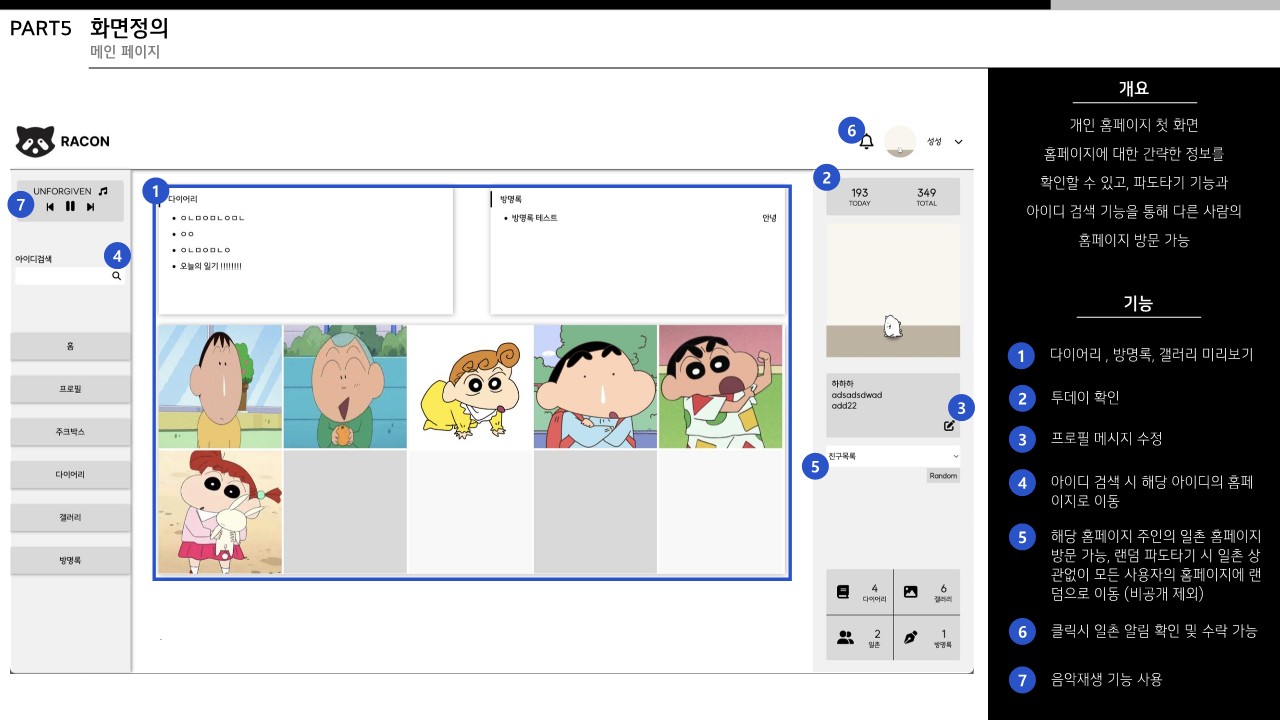
Task: Click the 349 TOTAL visitor count
Action: point(926,197)
